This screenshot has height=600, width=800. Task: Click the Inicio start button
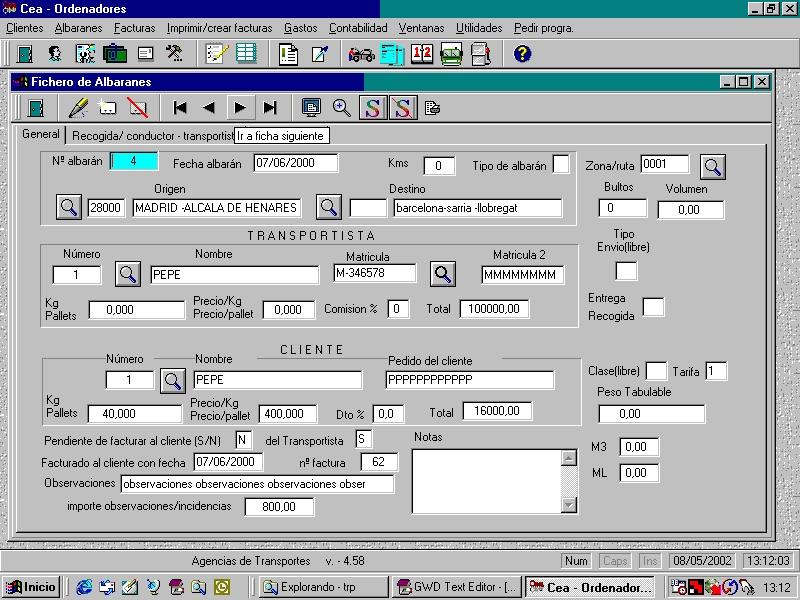click(x=32, y=587)
